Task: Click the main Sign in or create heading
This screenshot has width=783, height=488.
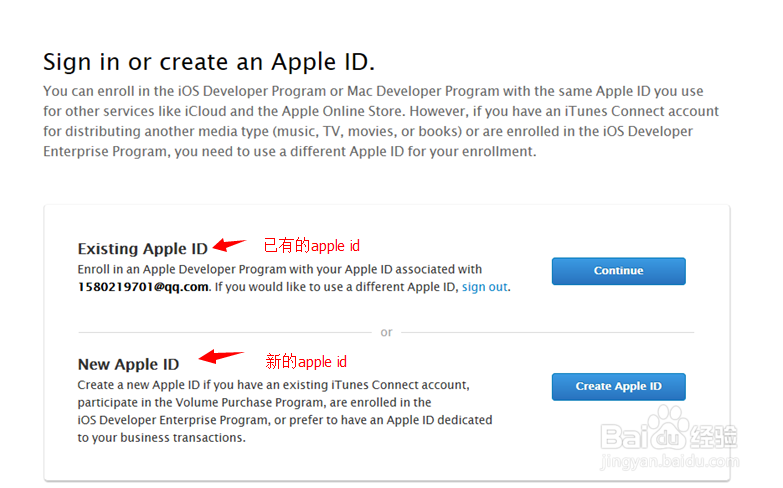Action: 209,62
